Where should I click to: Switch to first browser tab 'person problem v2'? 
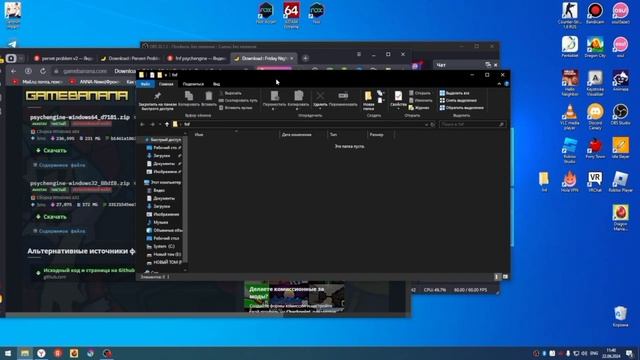(x=63, y=58)
